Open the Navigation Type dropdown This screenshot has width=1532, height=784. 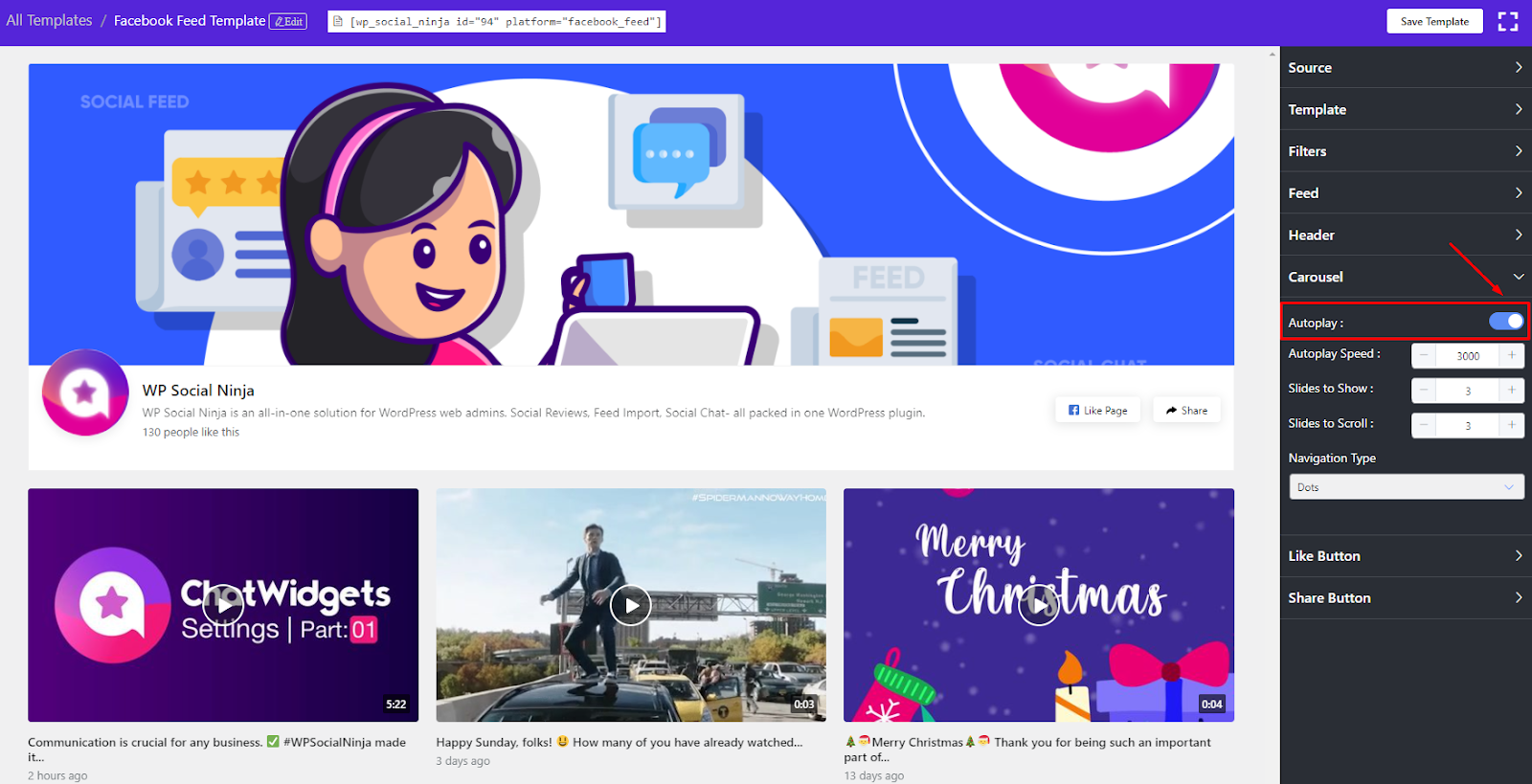(1406, 487)
